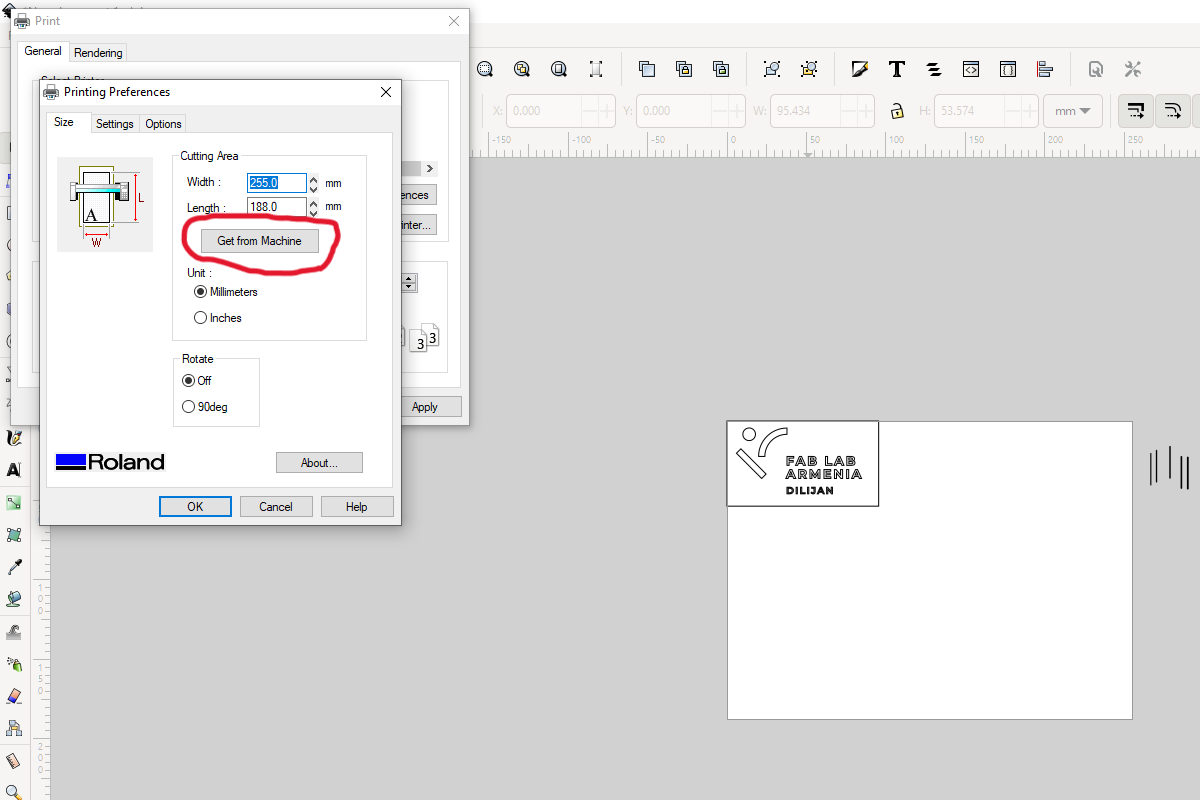Click the group objects icon

(x=772, y=69)
